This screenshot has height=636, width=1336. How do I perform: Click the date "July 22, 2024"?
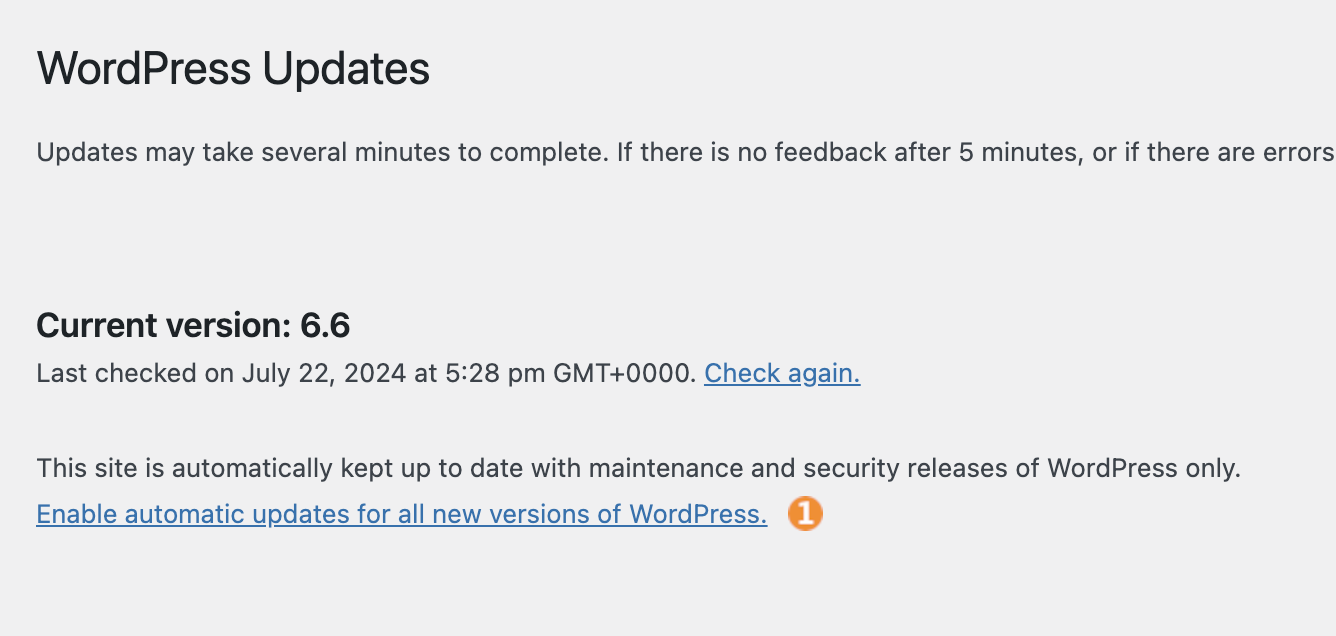(x=324, y=374)
